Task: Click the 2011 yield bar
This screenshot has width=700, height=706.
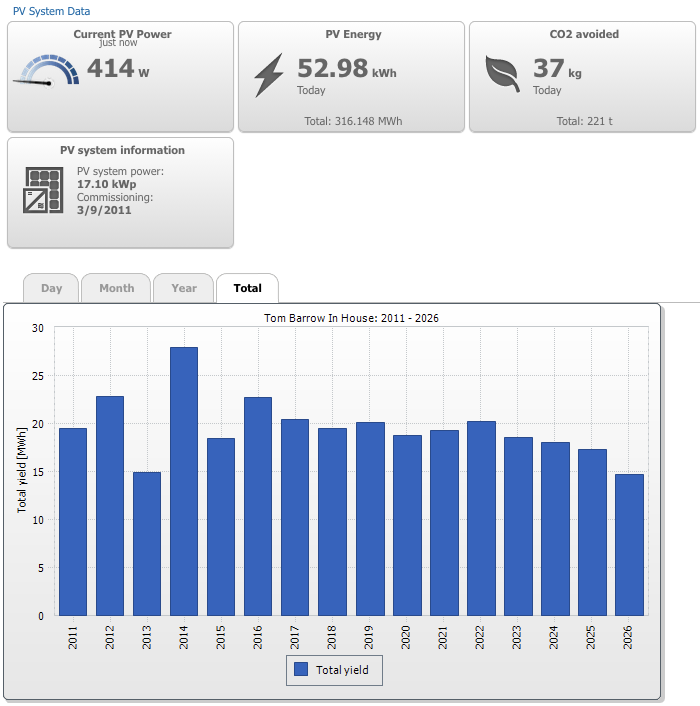Action: pyautogui.click(x=73, y=522)
